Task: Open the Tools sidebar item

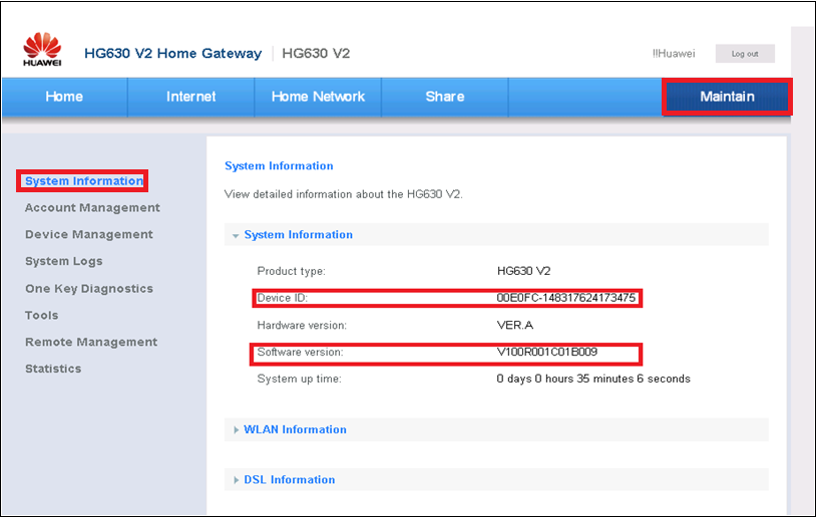Action: coord(42,315)
